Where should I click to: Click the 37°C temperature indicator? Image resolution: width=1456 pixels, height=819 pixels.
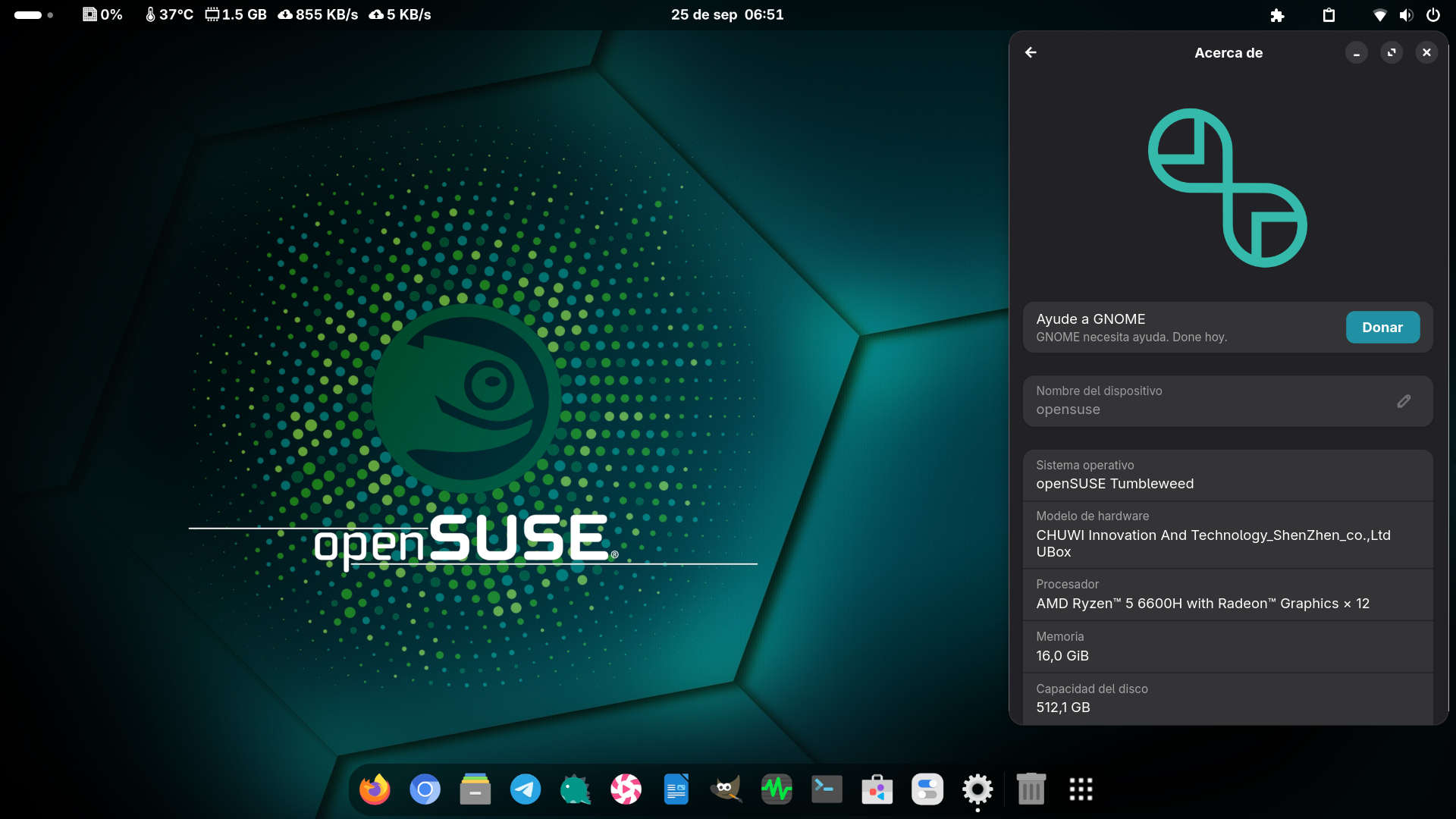[x=169, y=14]
